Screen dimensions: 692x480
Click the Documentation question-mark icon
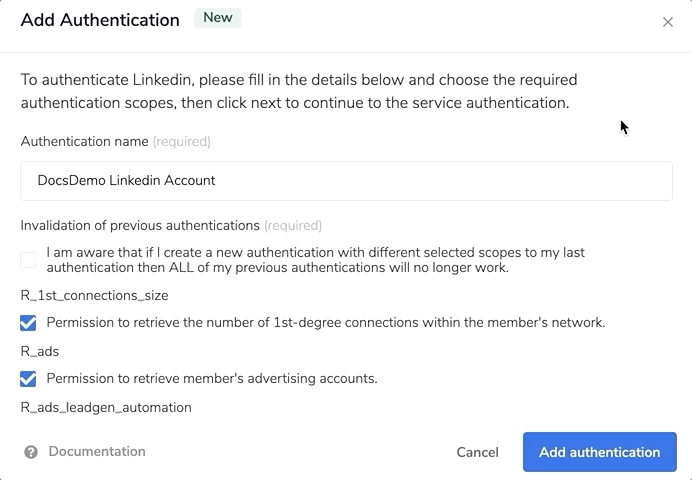[x=31, y=452]
